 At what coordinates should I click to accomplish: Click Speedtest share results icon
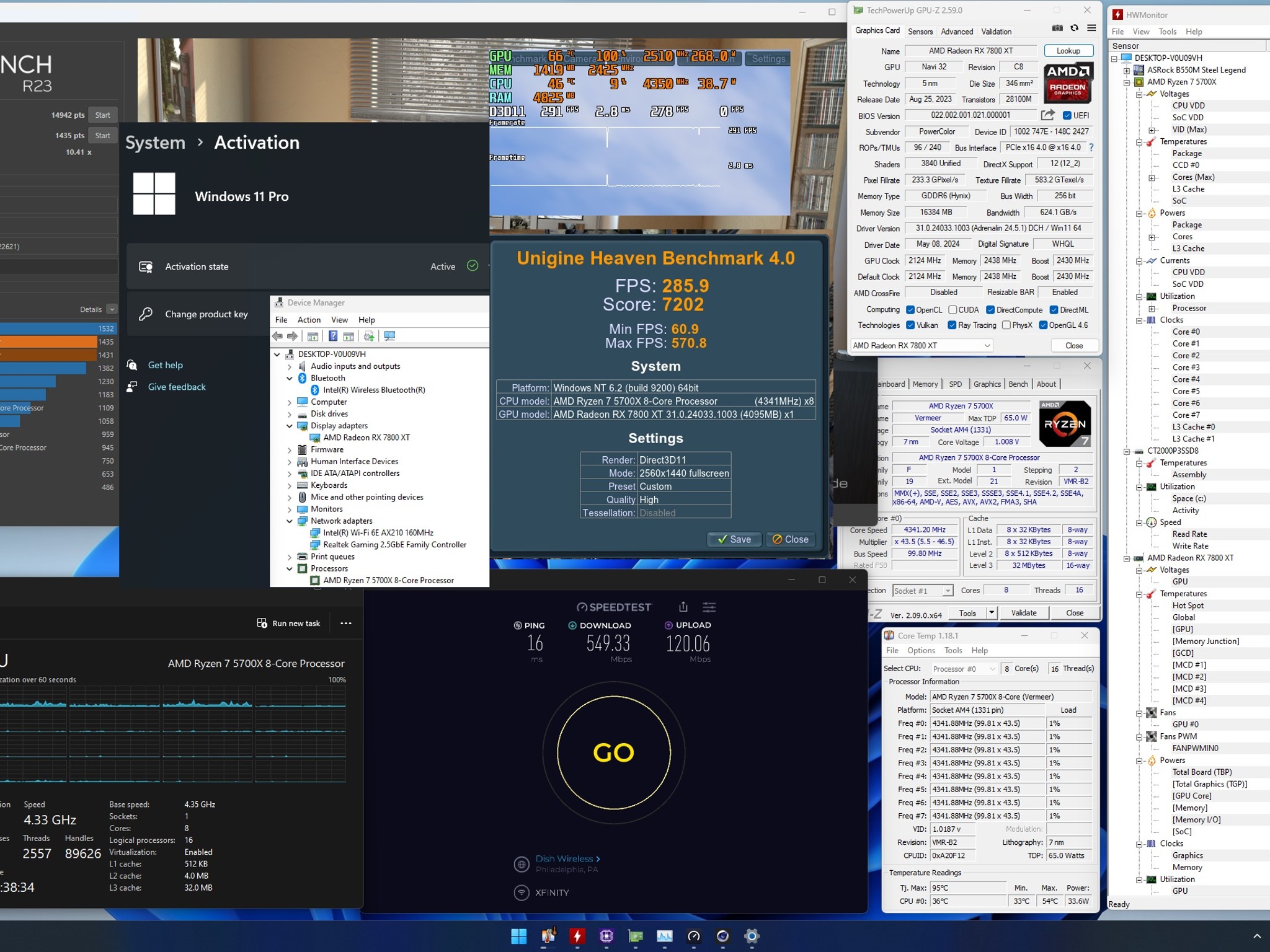coord(683,607)
